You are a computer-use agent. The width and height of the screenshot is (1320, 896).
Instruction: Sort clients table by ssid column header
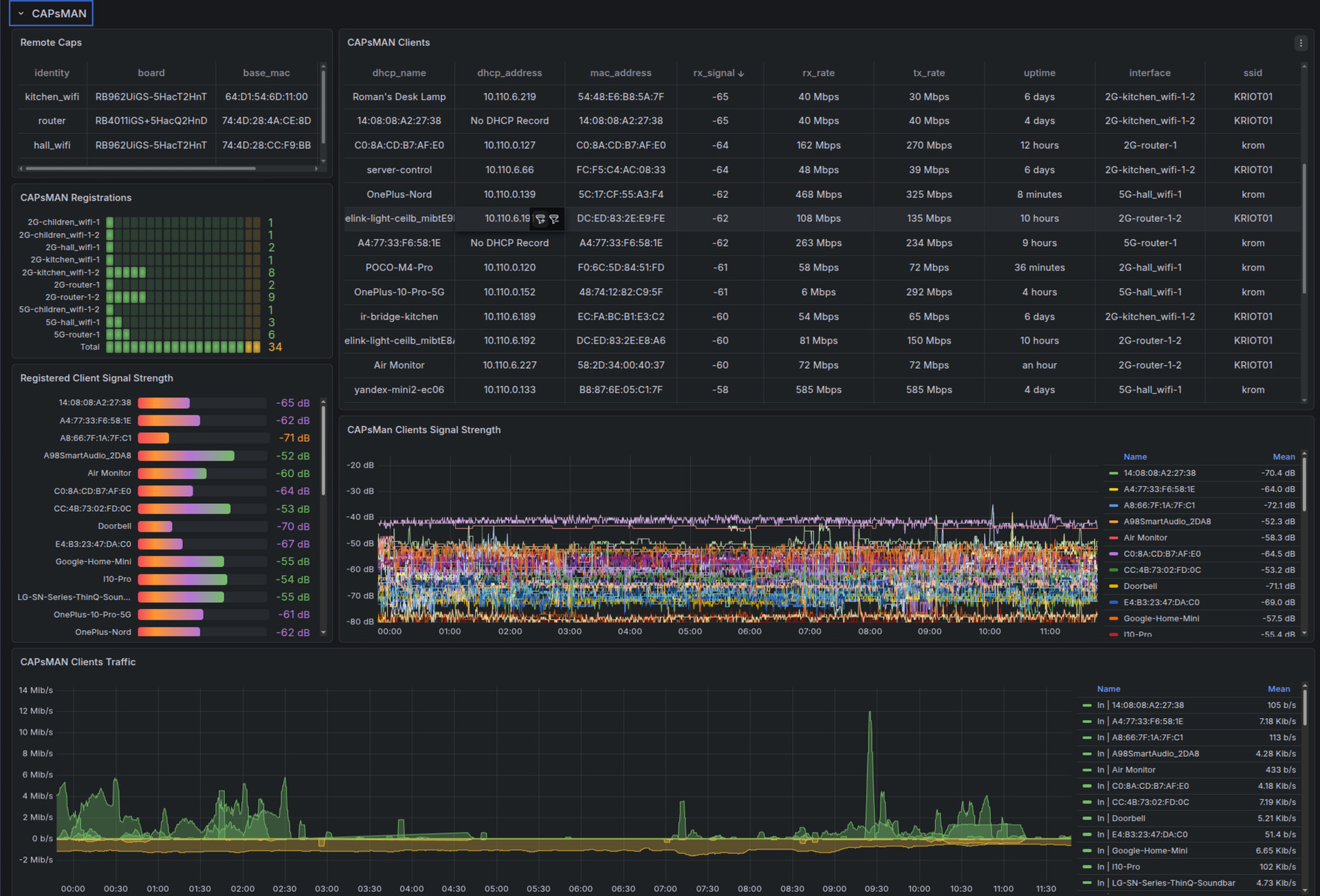coord(1252,73)
